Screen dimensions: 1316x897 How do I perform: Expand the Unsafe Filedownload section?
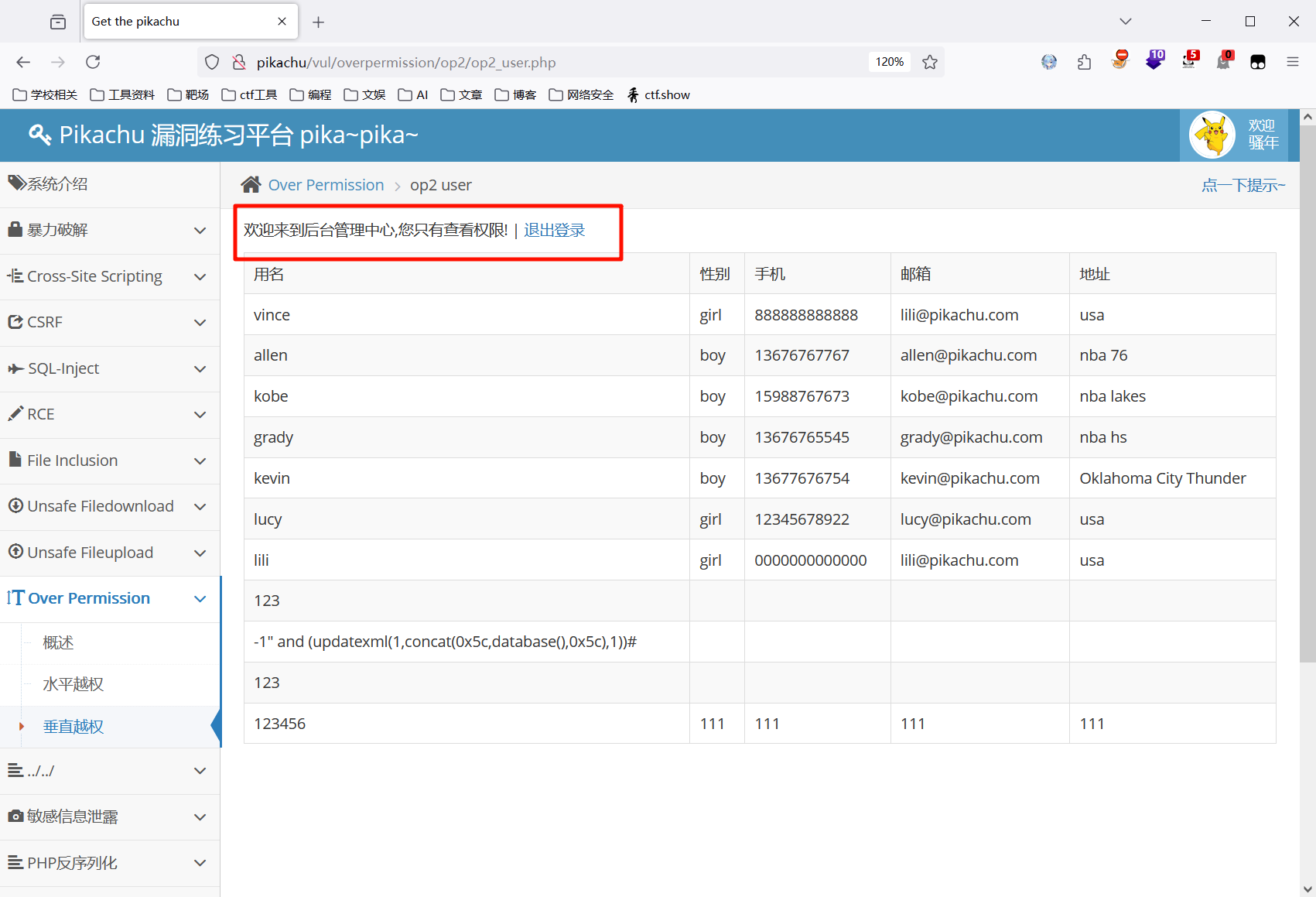[x=110, y=506]
